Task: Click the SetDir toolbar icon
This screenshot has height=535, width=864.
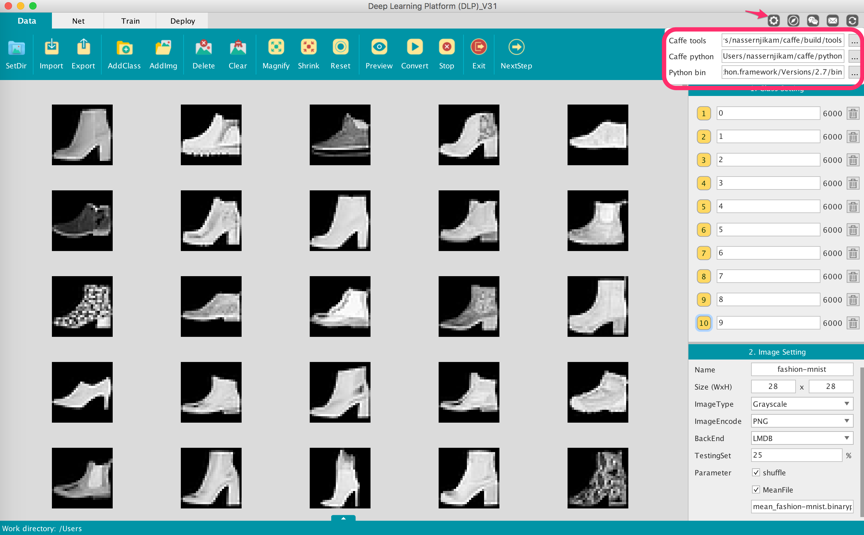Action: click(x=16, y=48)
